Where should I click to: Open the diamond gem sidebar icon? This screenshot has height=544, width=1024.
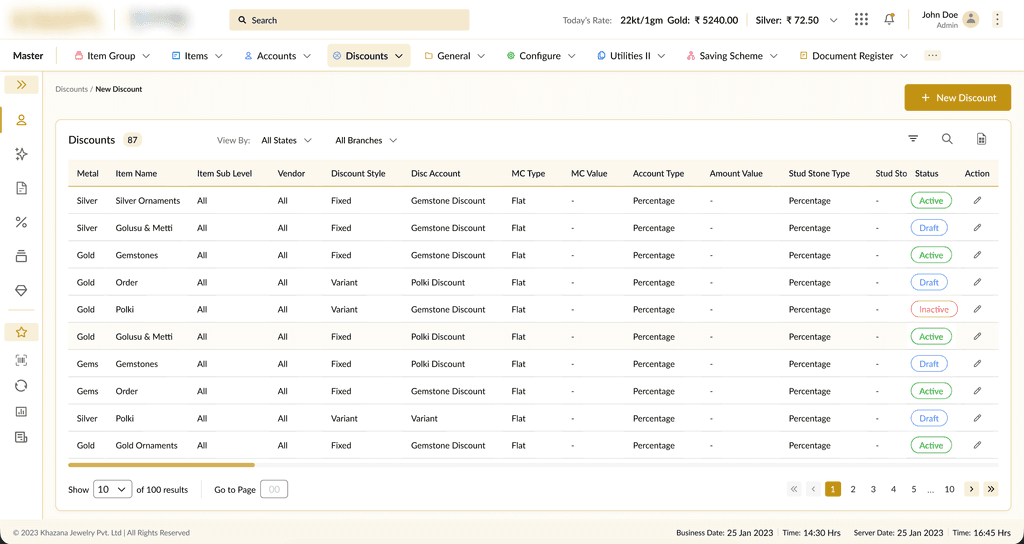click(x=22, y=291)
